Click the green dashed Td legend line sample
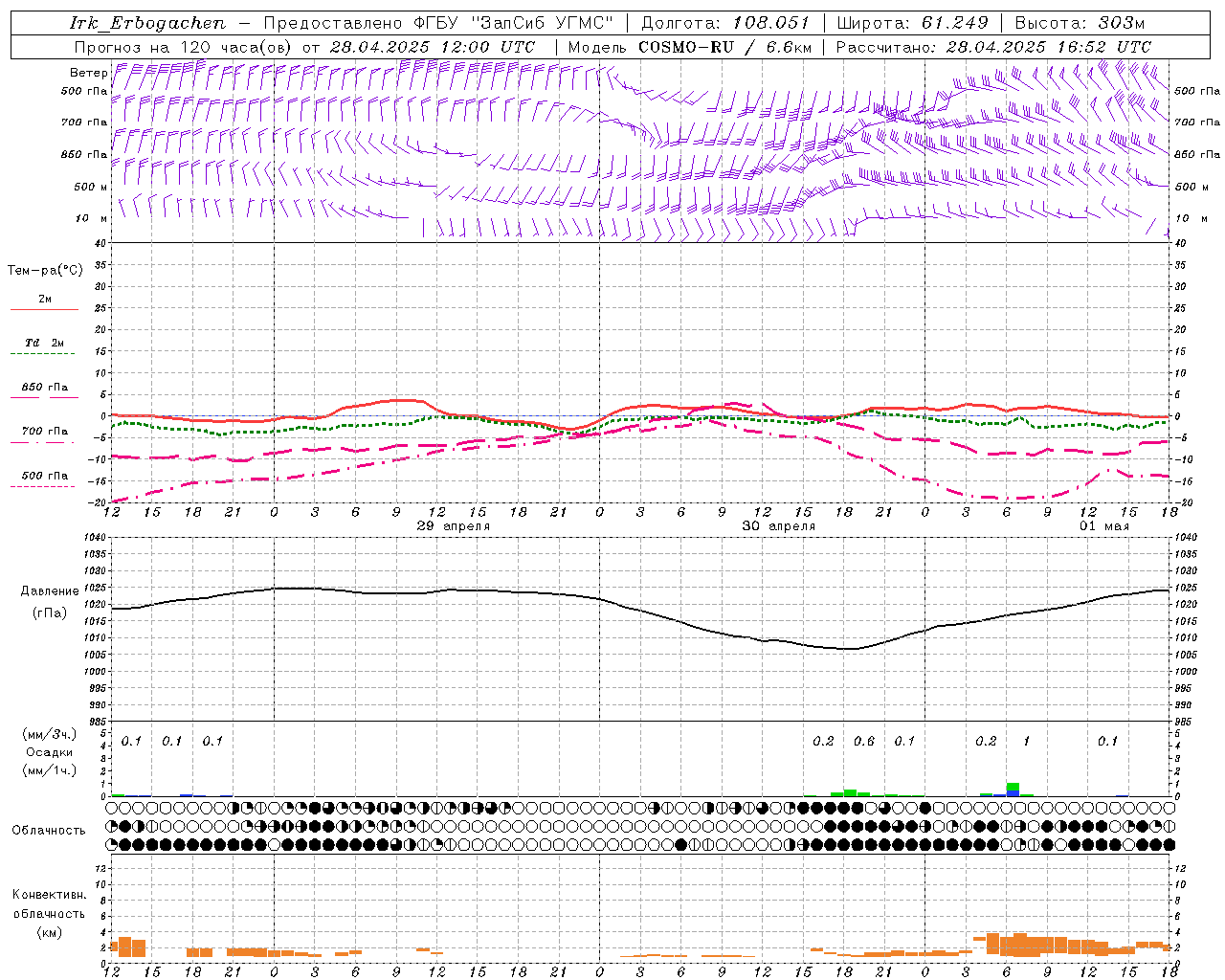Viewport: 1225px width, 980px height. click(42, 354)
